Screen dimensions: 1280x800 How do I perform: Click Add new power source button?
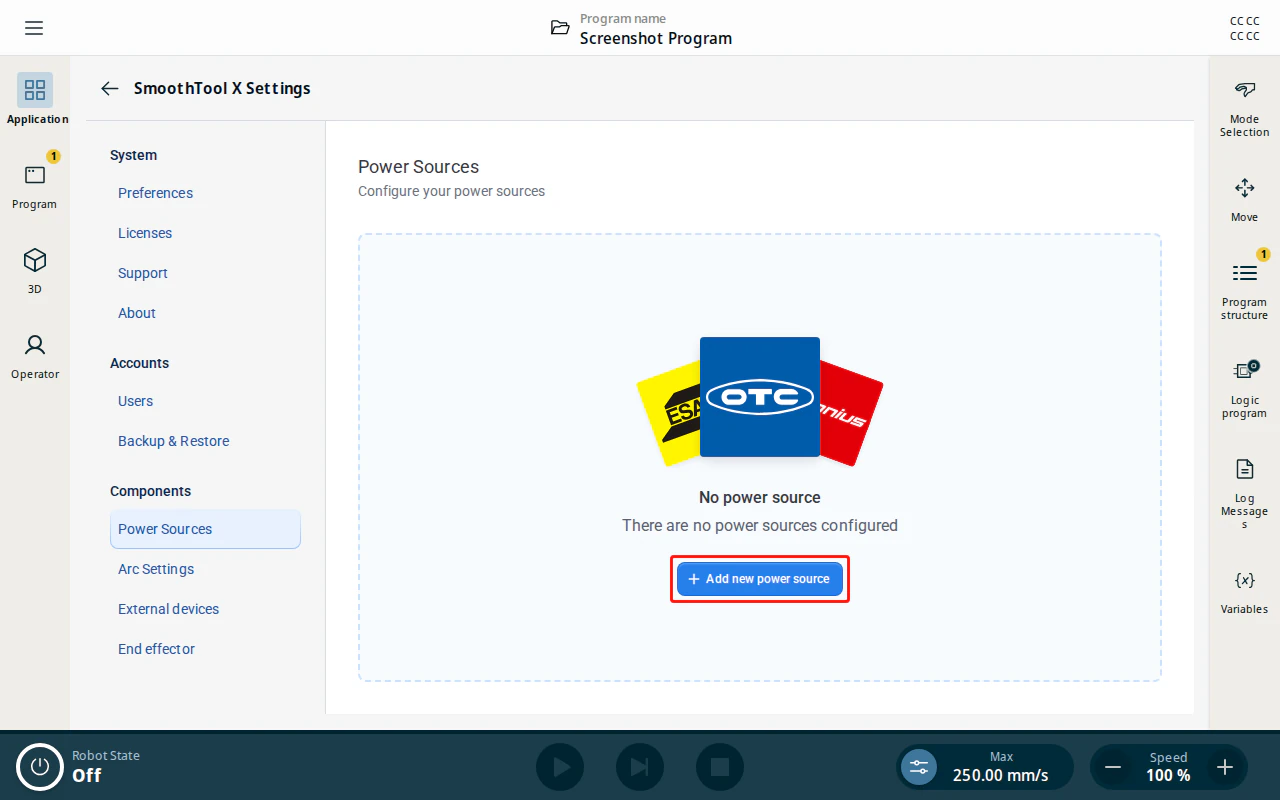[x=760, y=579]
